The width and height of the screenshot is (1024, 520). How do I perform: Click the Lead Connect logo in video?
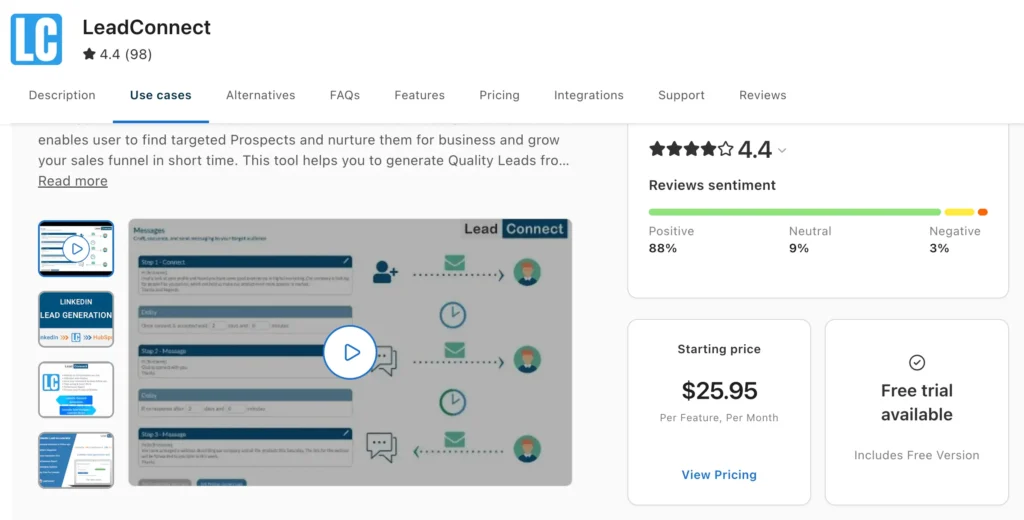coord(515,229)
